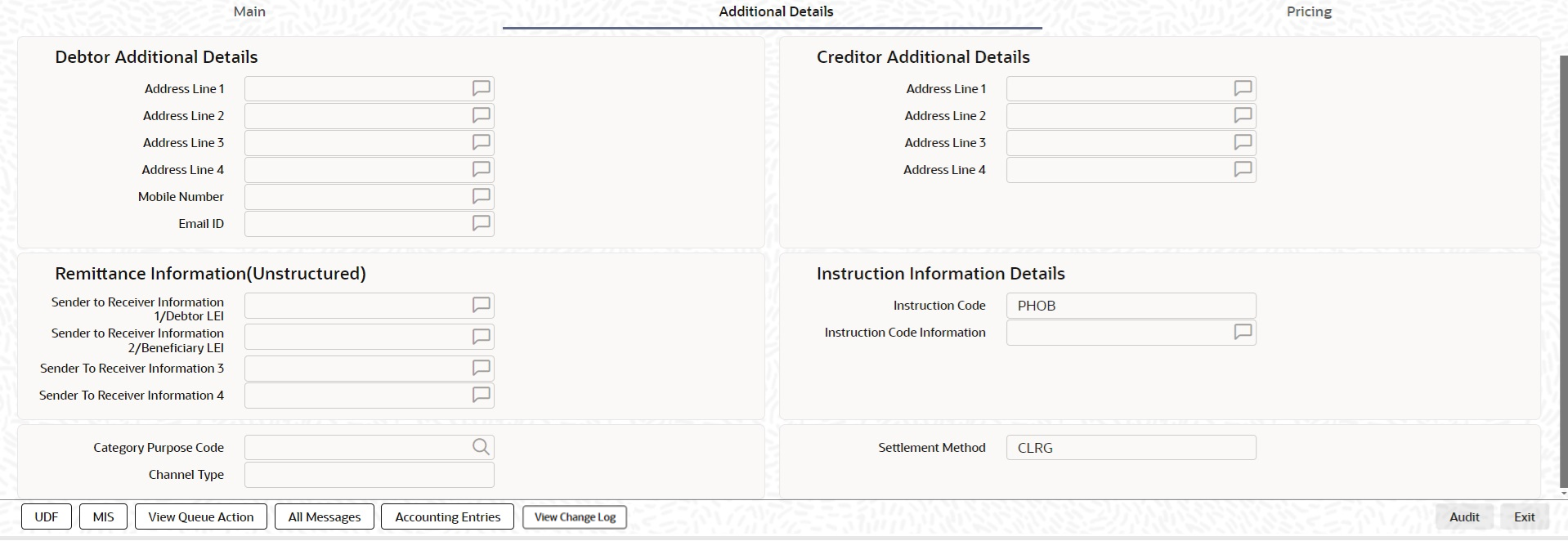
Task: Open comment popup for Debtor Address Line 1
Action: point(481,88)
